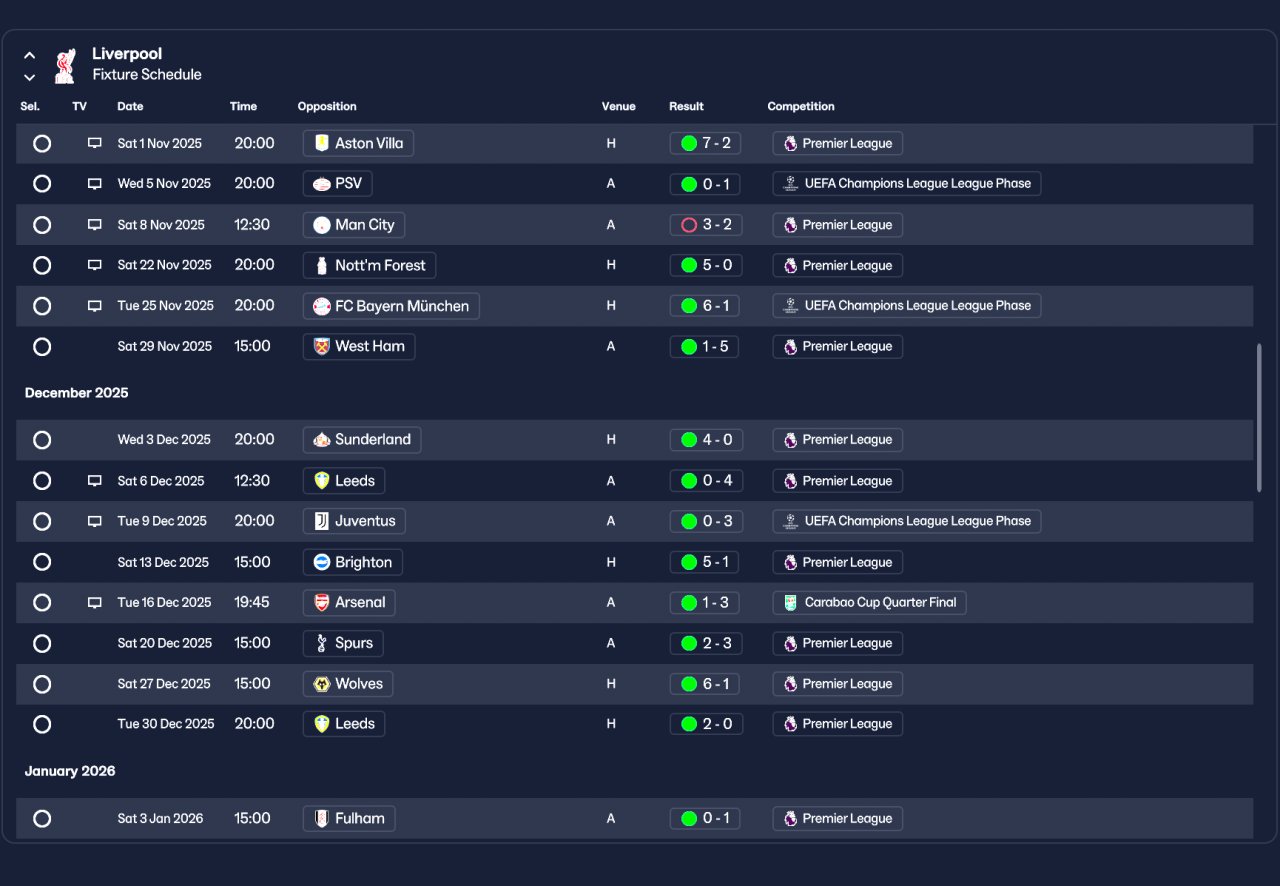Open the 3 - 2 Man City result
The width and height of the screenshot is (1280, 886).
coord(705,225)
